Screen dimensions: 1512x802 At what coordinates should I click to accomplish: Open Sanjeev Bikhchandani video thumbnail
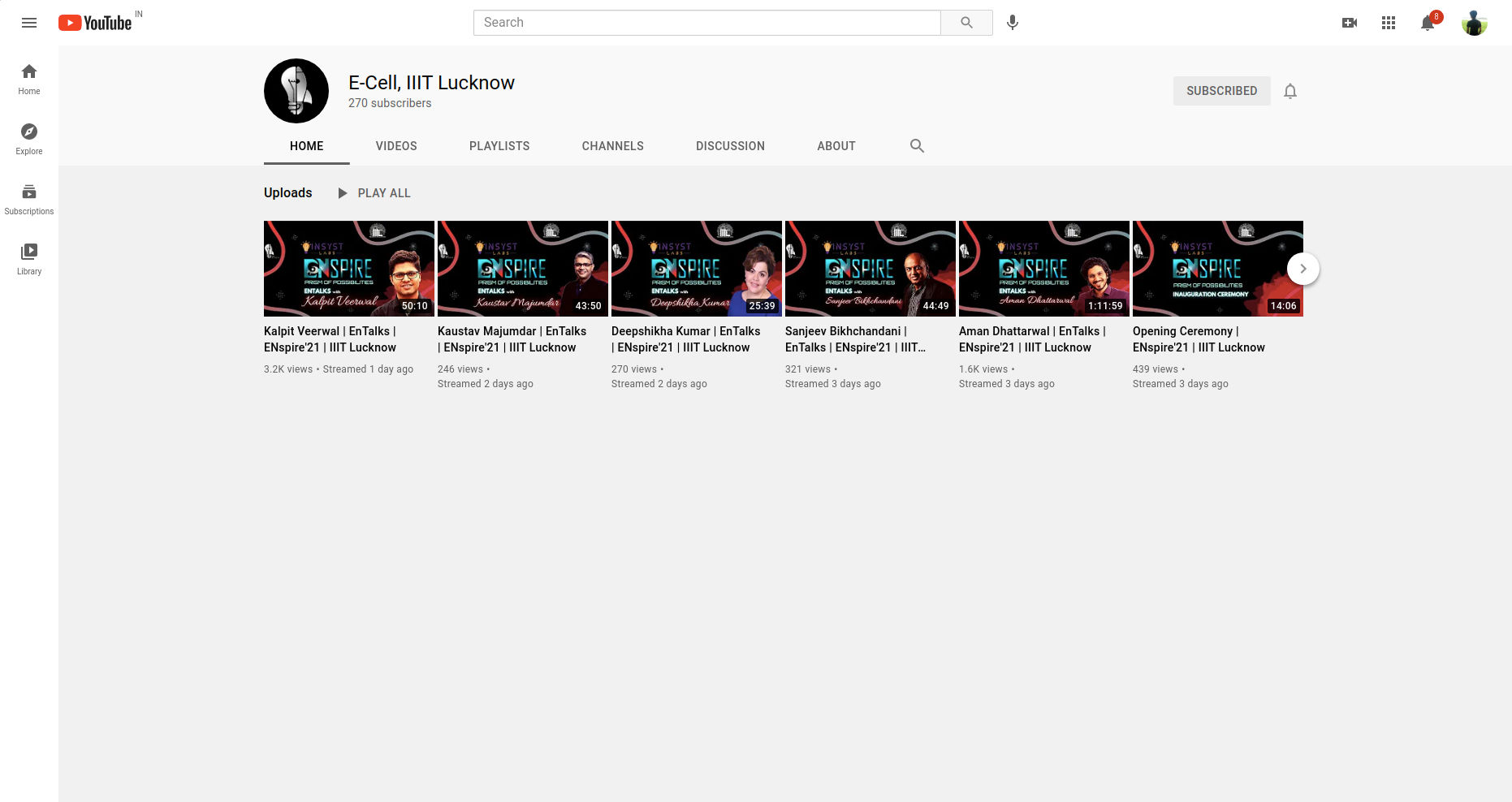point(870,269)
